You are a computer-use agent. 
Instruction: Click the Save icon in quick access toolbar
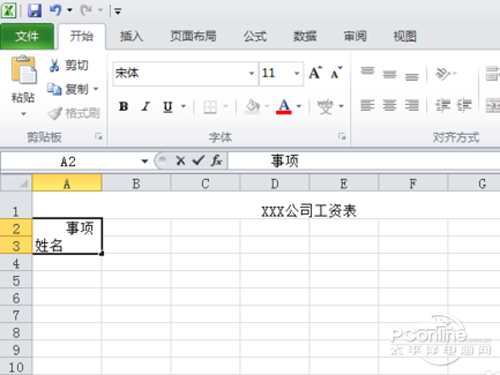coord(34,11)
